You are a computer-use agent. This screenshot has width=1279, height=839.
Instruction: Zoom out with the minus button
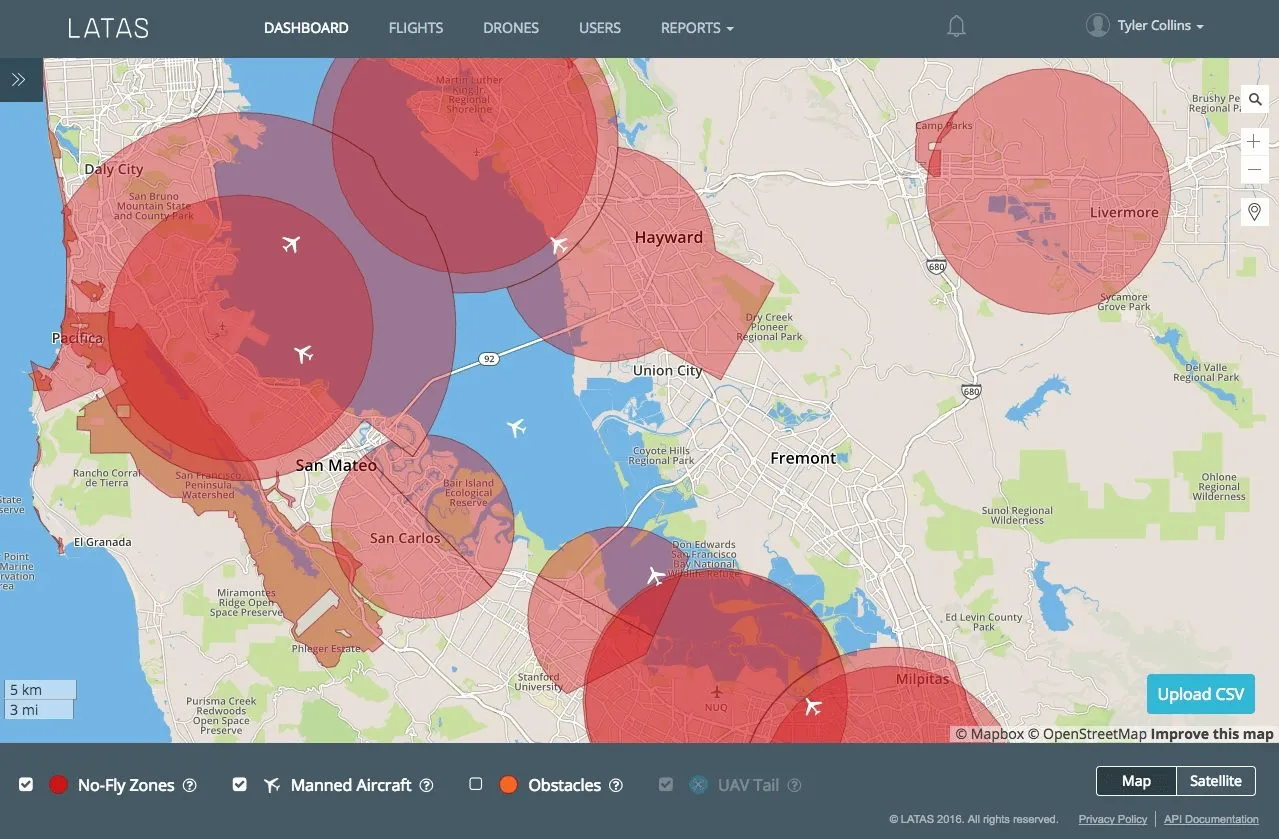coord(1254,170)
